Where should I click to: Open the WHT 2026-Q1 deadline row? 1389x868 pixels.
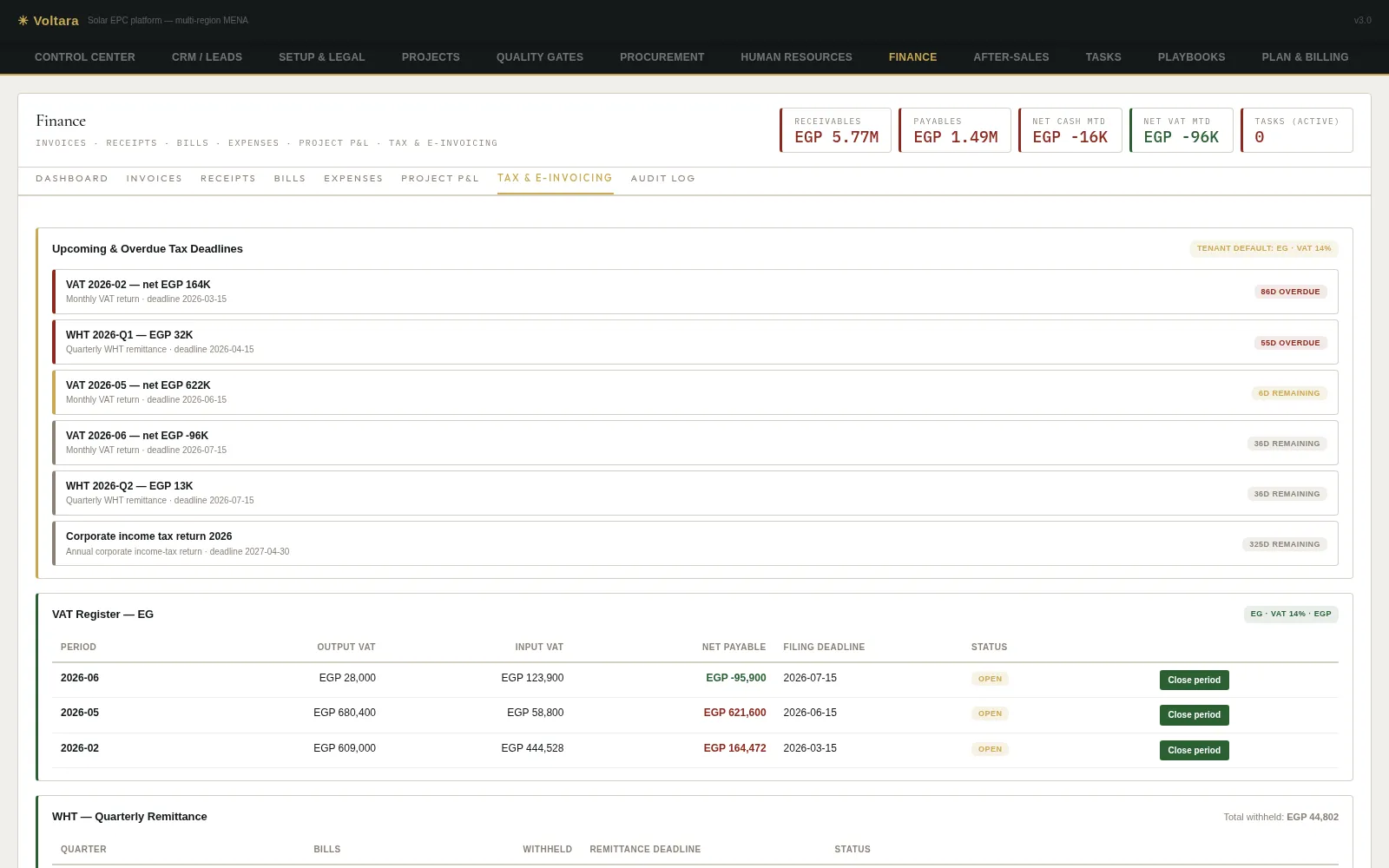click(x=695, y=342)
